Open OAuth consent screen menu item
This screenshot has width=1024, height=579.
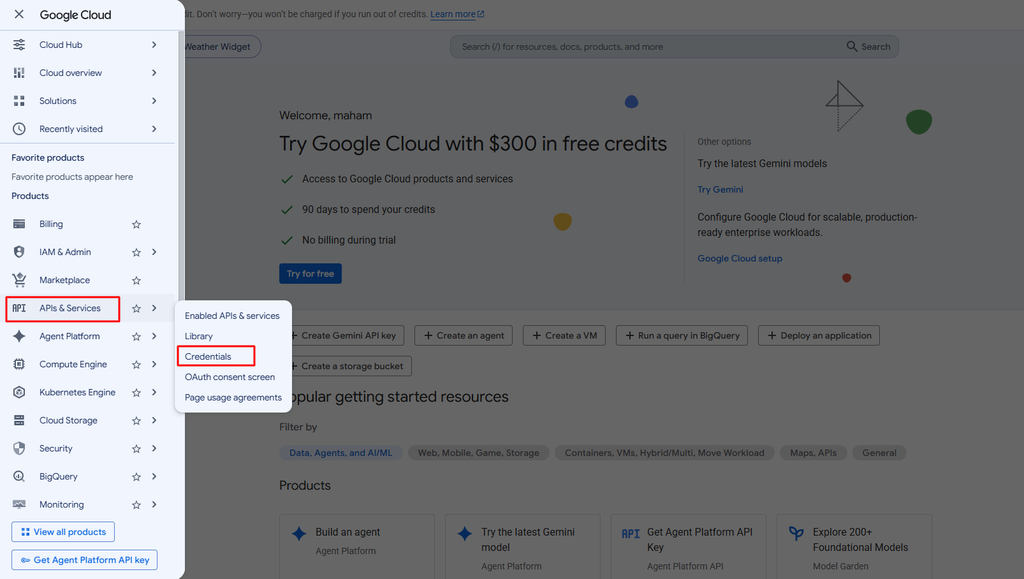(x=230, y=377)
